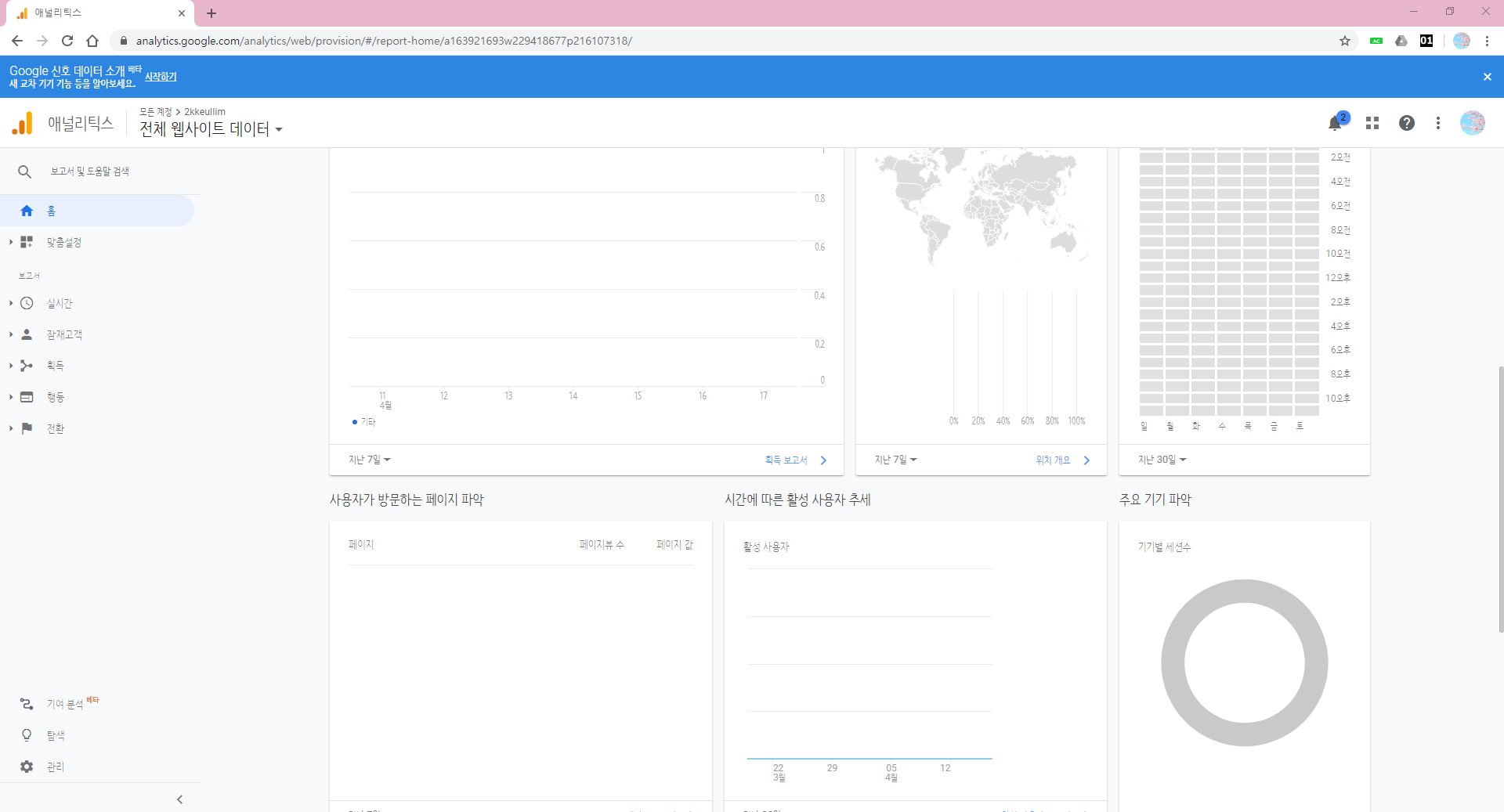Image resolution: width=1504 pixels, height=812 pixels.
Task: Click the help question mark icon
Action: [1407, 123]
